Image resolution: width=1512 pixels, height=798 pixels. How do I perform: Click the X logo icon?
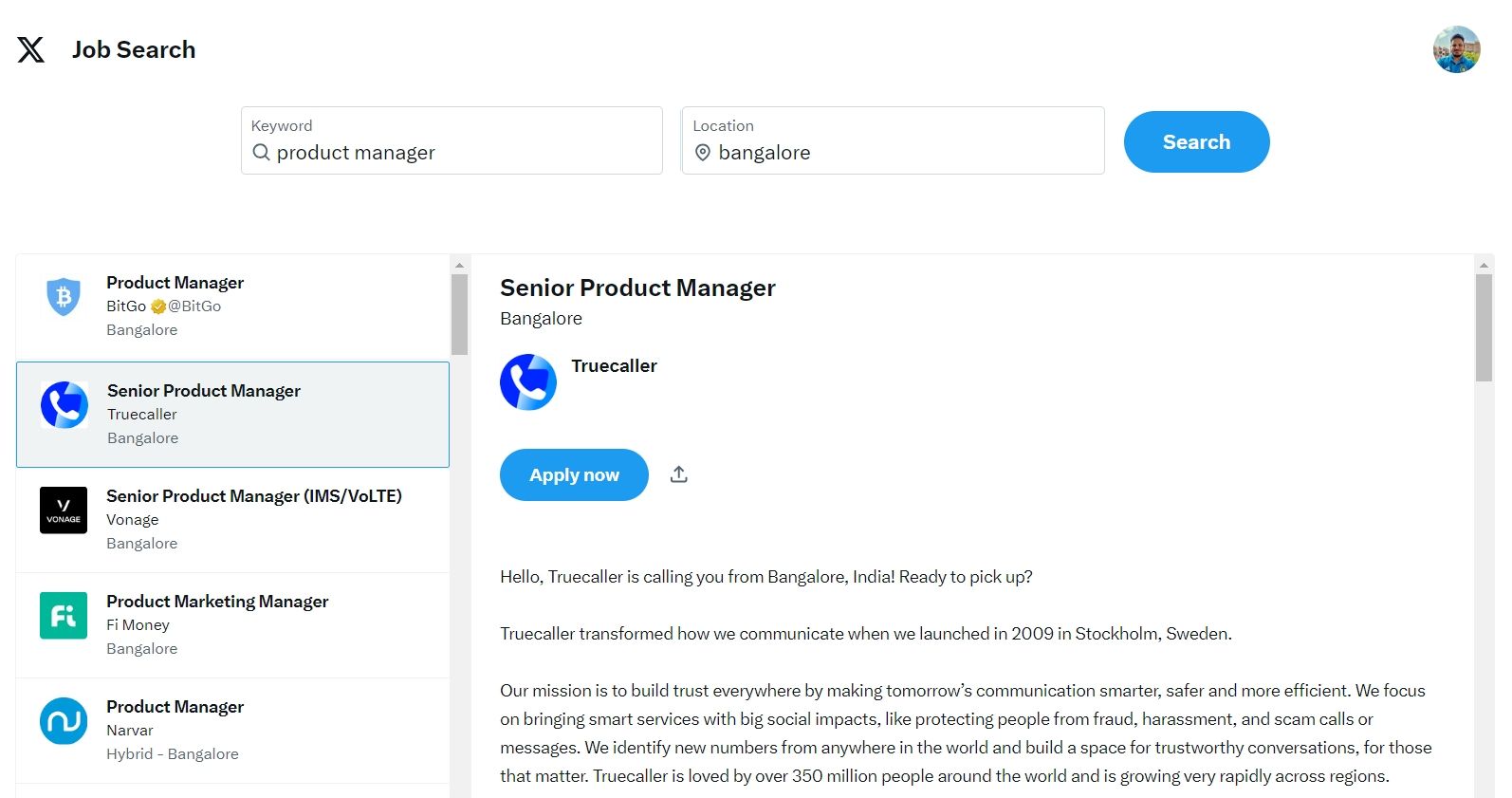pyautogui.click(x=31, y=49)
